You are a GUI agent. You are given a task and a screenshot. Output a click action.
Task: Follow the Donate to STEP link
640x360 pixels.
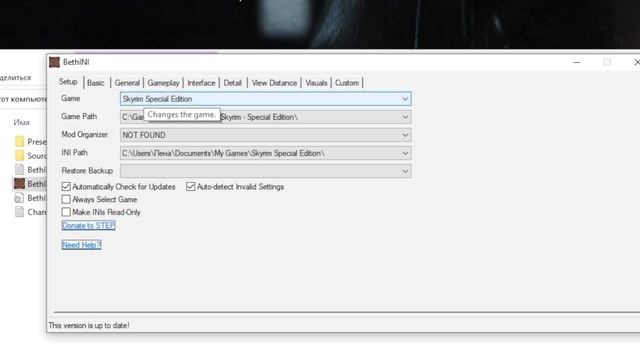[x=88, y=225]
